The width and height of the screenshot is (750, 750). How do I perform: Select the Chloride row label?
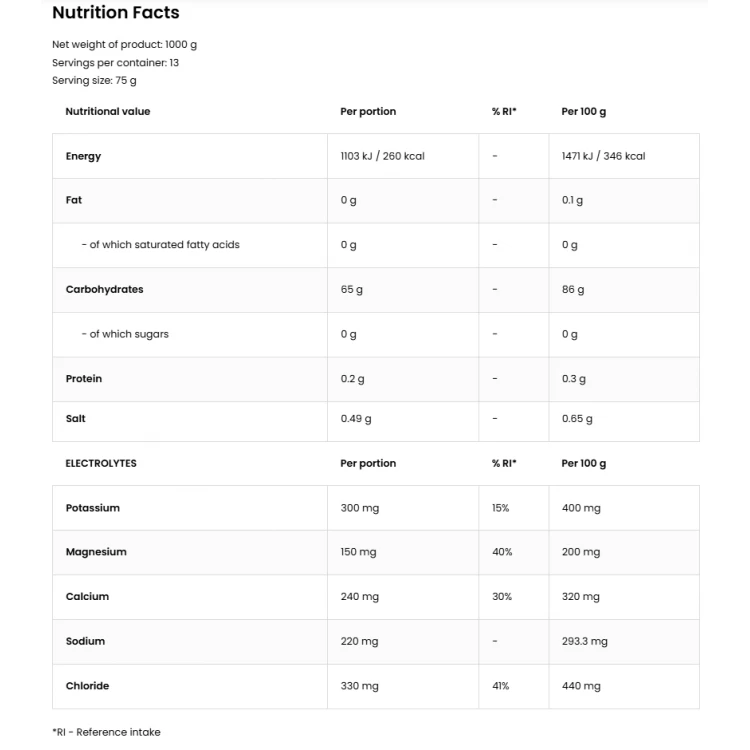pyautogui.click(x=88, y=686)
